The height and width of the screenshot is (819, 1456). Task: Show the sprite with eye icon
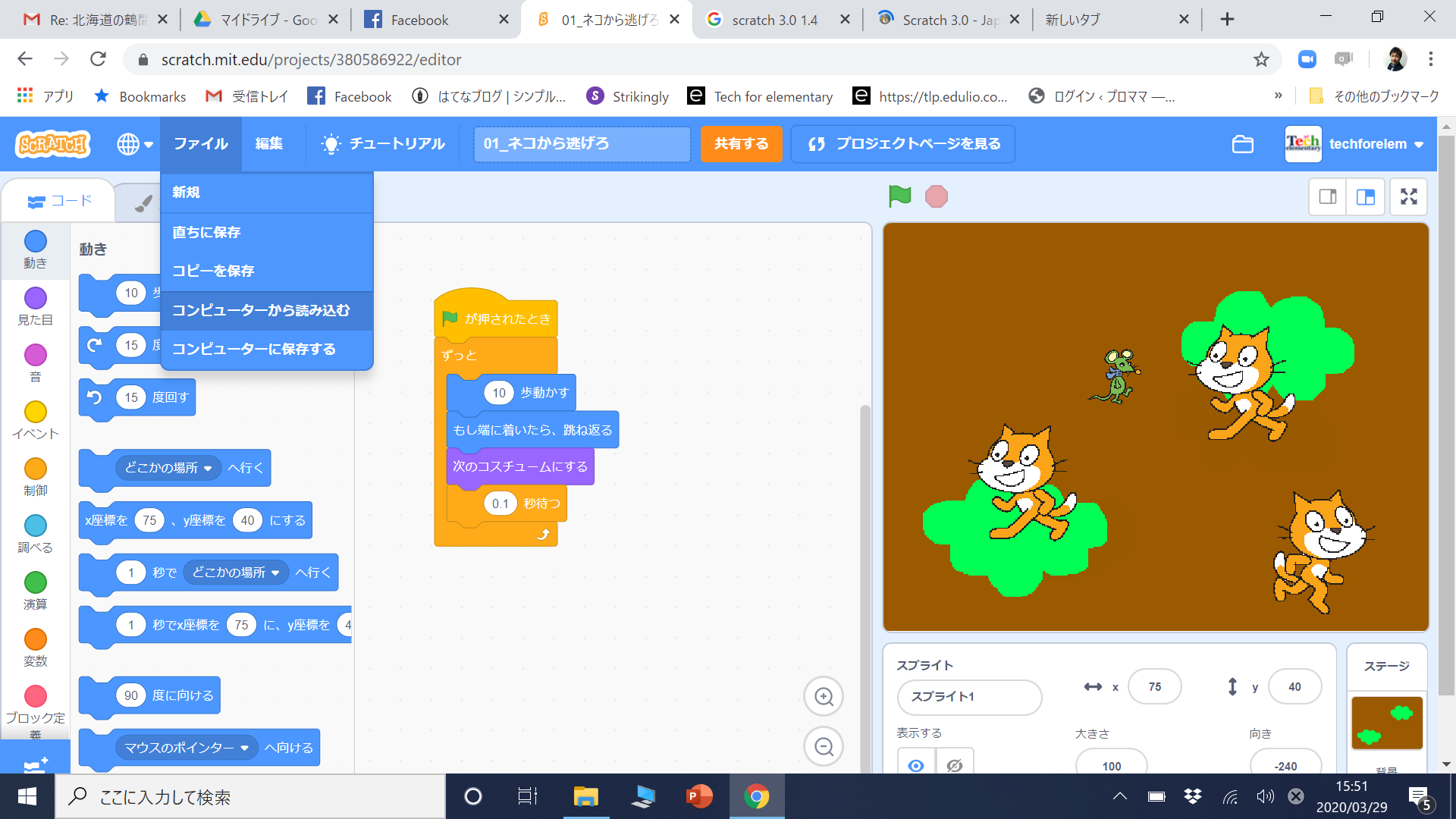(x=916, y=764)
